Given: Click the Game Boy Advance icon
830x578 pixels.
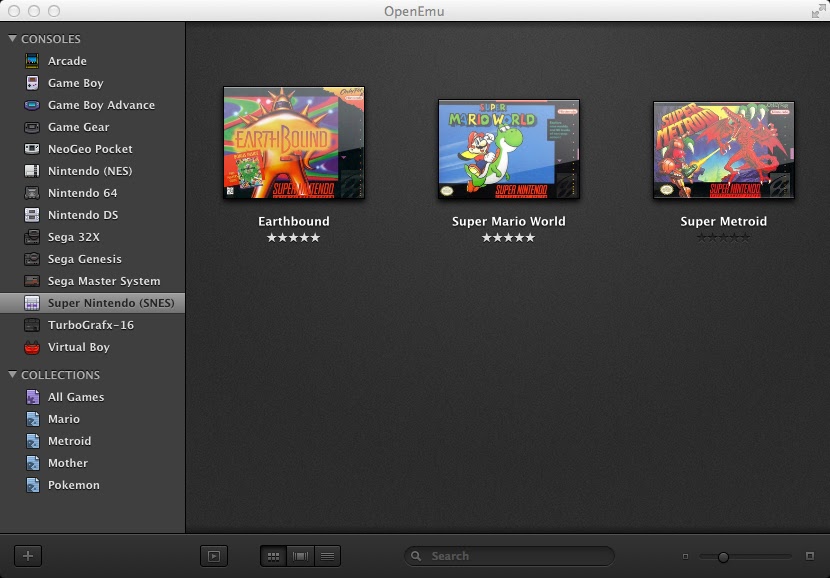Looking at the screenshot, I should coord(32,105).
